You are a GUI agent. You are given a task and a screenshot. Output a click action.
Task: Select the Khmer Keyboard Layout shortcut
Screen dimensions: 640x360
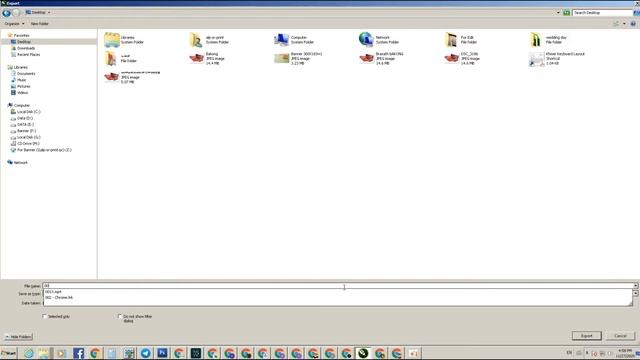(x=536, y=59)
